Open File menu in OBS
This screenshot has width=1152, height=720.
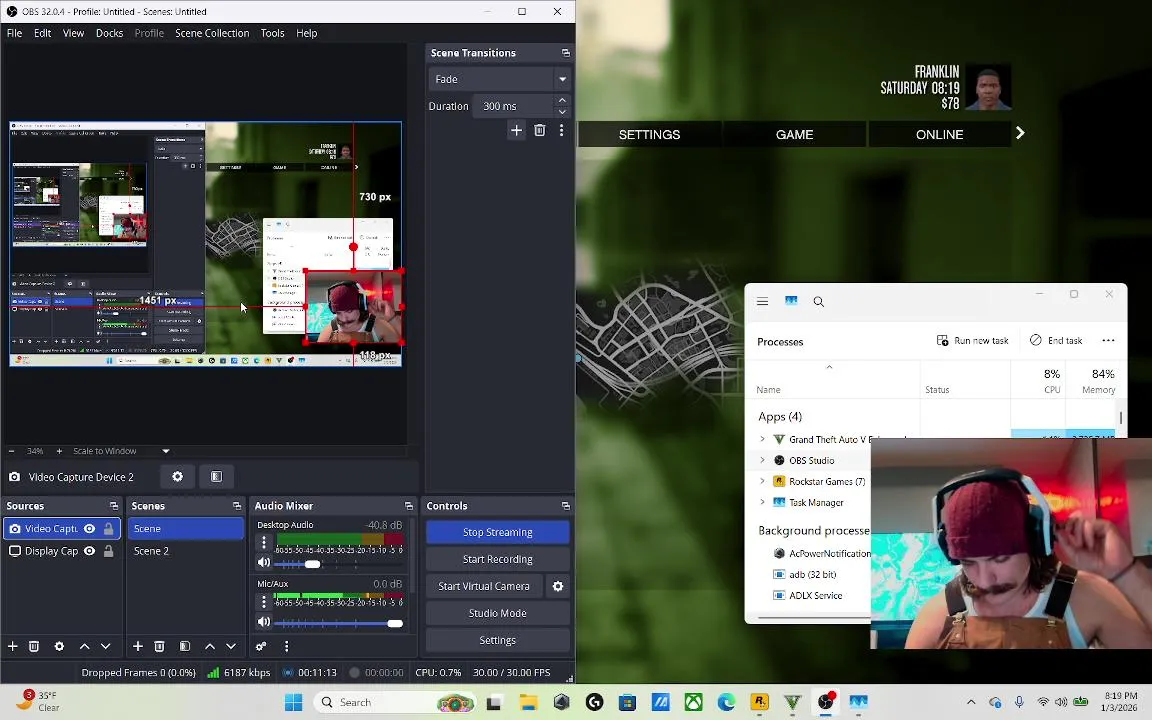click(15, 33)
